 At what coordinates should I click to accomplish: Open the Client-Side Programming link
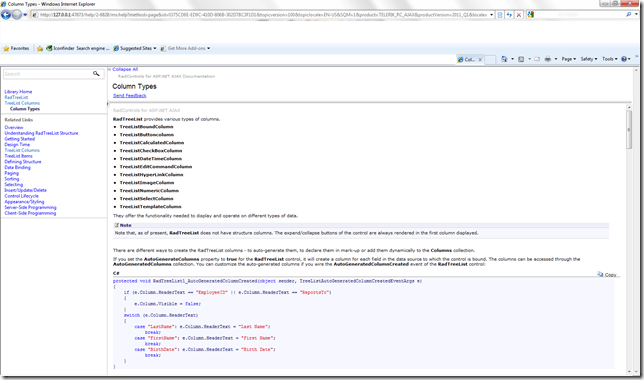coord(30,213)
